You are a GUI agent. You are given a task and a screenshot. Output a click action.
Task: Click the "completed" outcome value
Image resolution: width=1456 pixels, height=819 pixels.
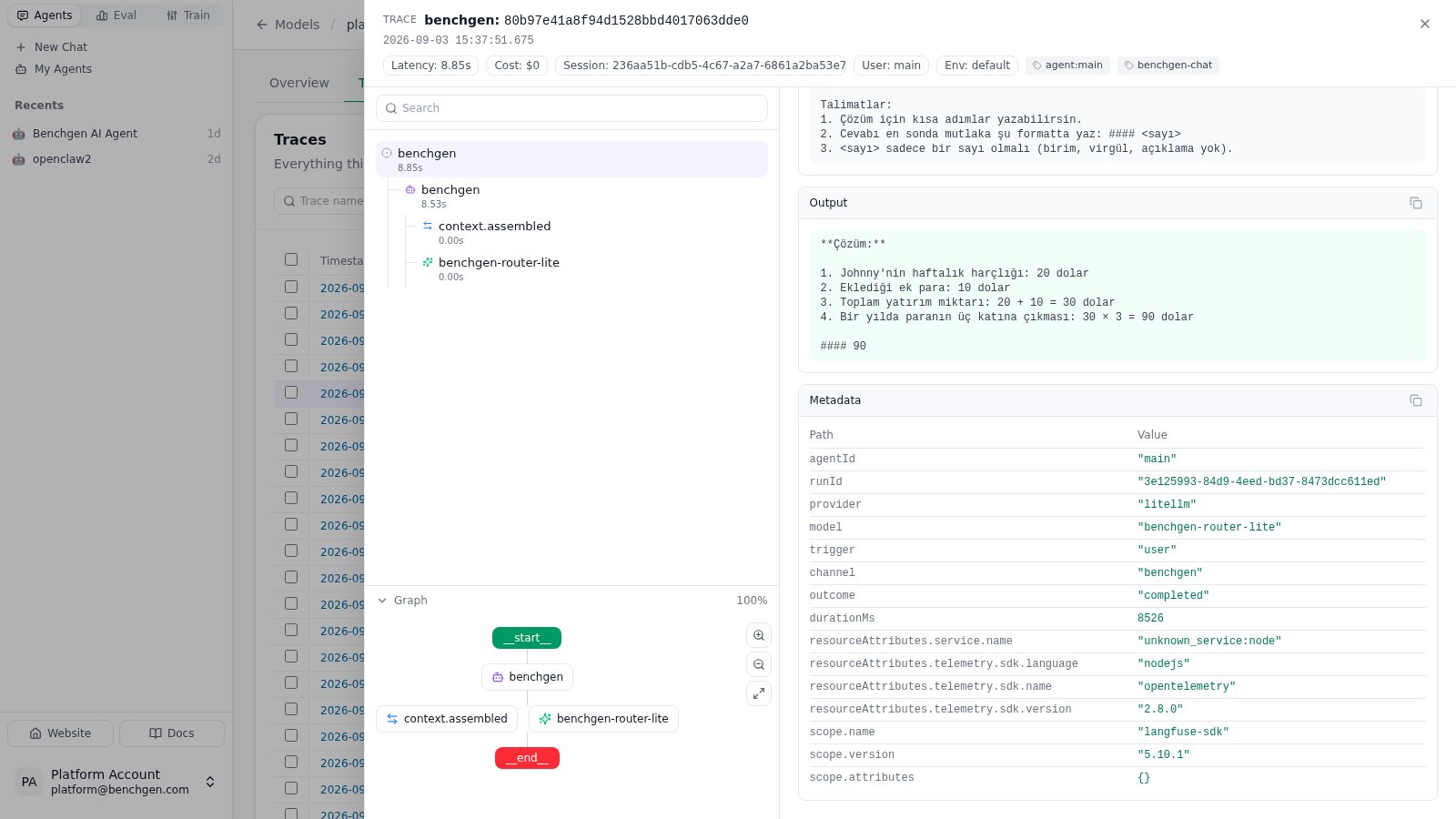point(1173,596)
